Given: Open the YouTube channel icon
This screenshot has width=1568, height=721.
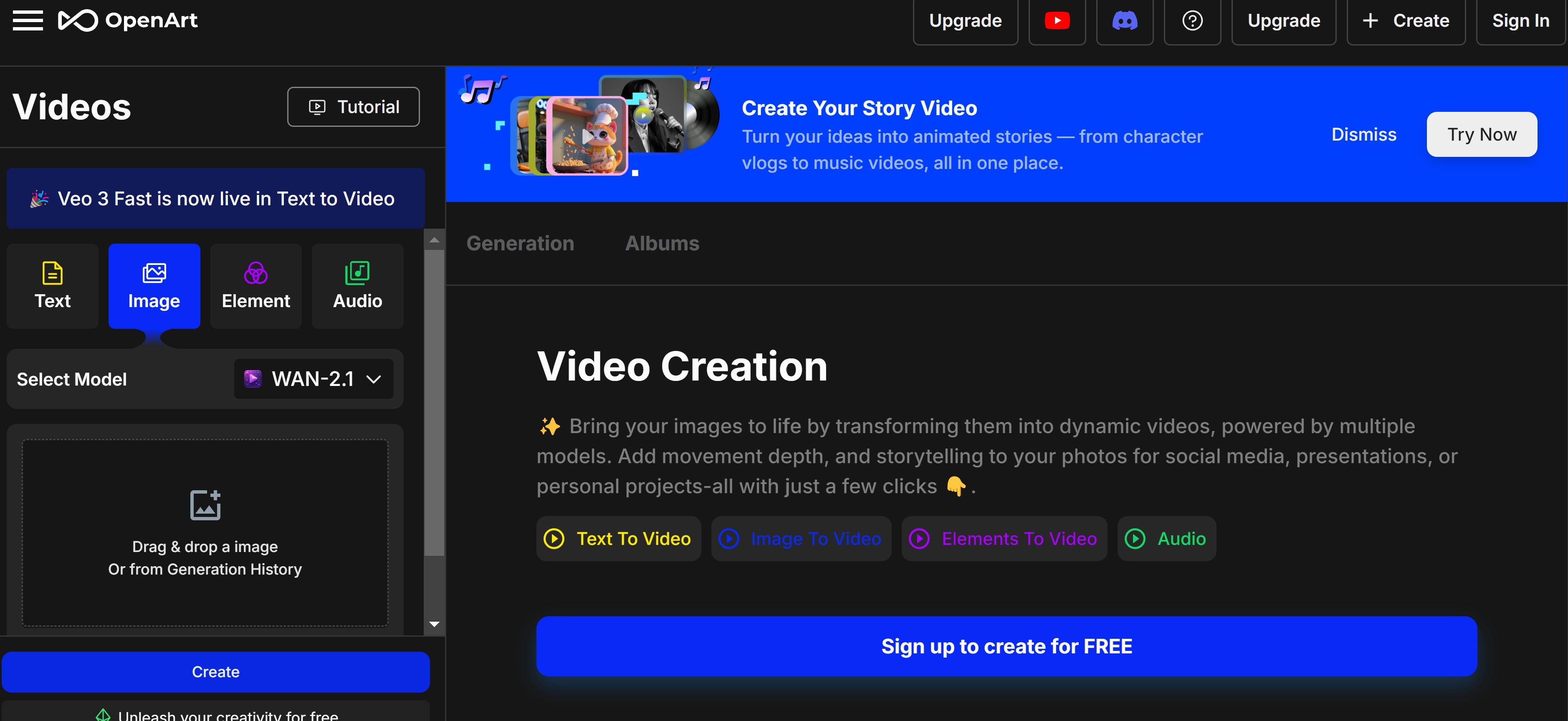Looking at the screenshot, I should (x=1057, y=21).
